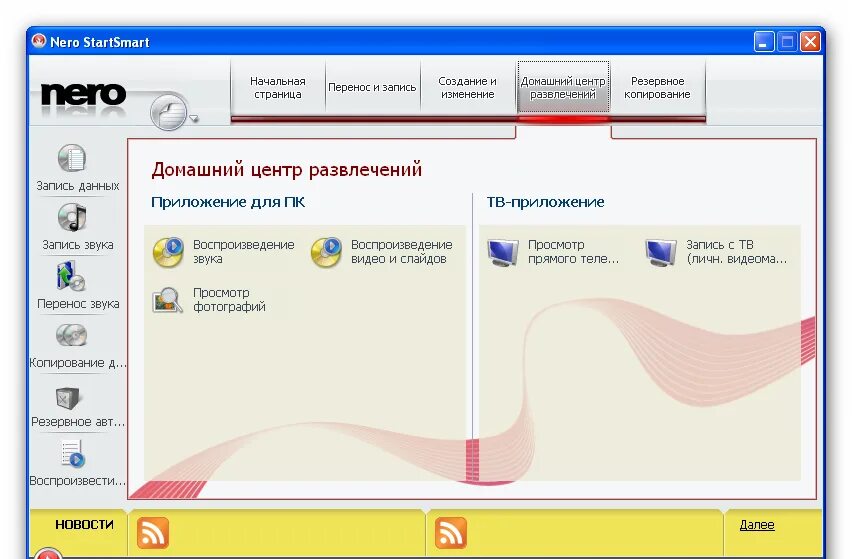Click the Воспроизвести... playback icon
The width and height of the screenshot is (852, 559).
72,455
